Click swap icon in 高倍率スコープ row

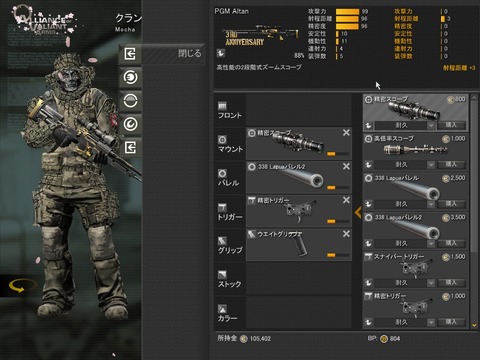click(369, 165)
